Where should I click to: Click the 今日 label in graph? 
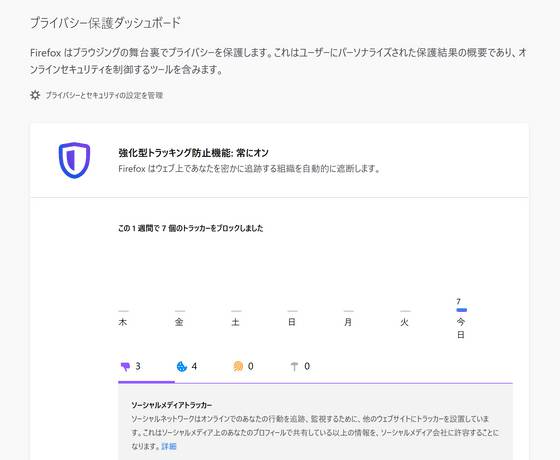pos(461,328)
